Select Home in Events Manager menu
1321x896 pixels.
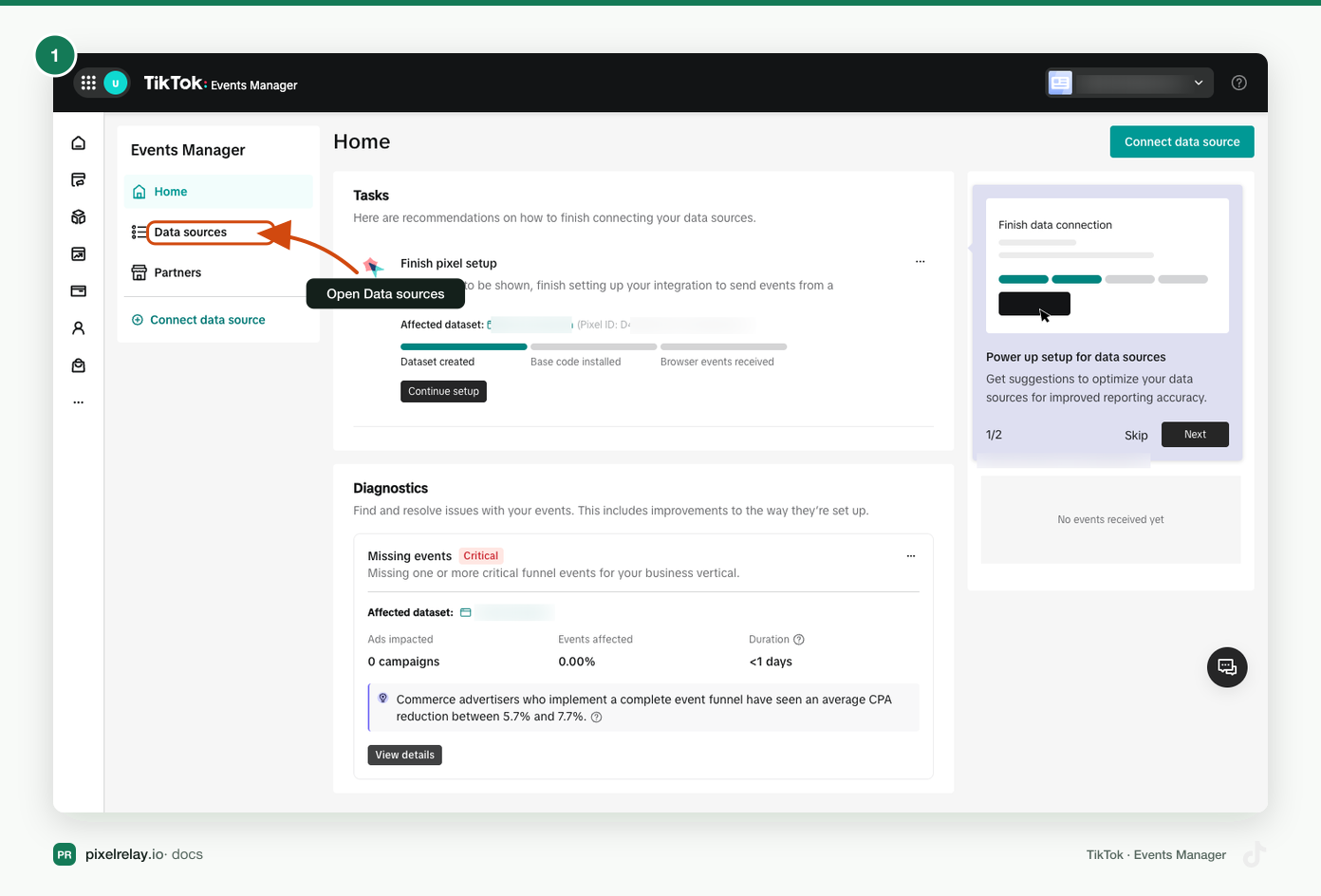218,192
